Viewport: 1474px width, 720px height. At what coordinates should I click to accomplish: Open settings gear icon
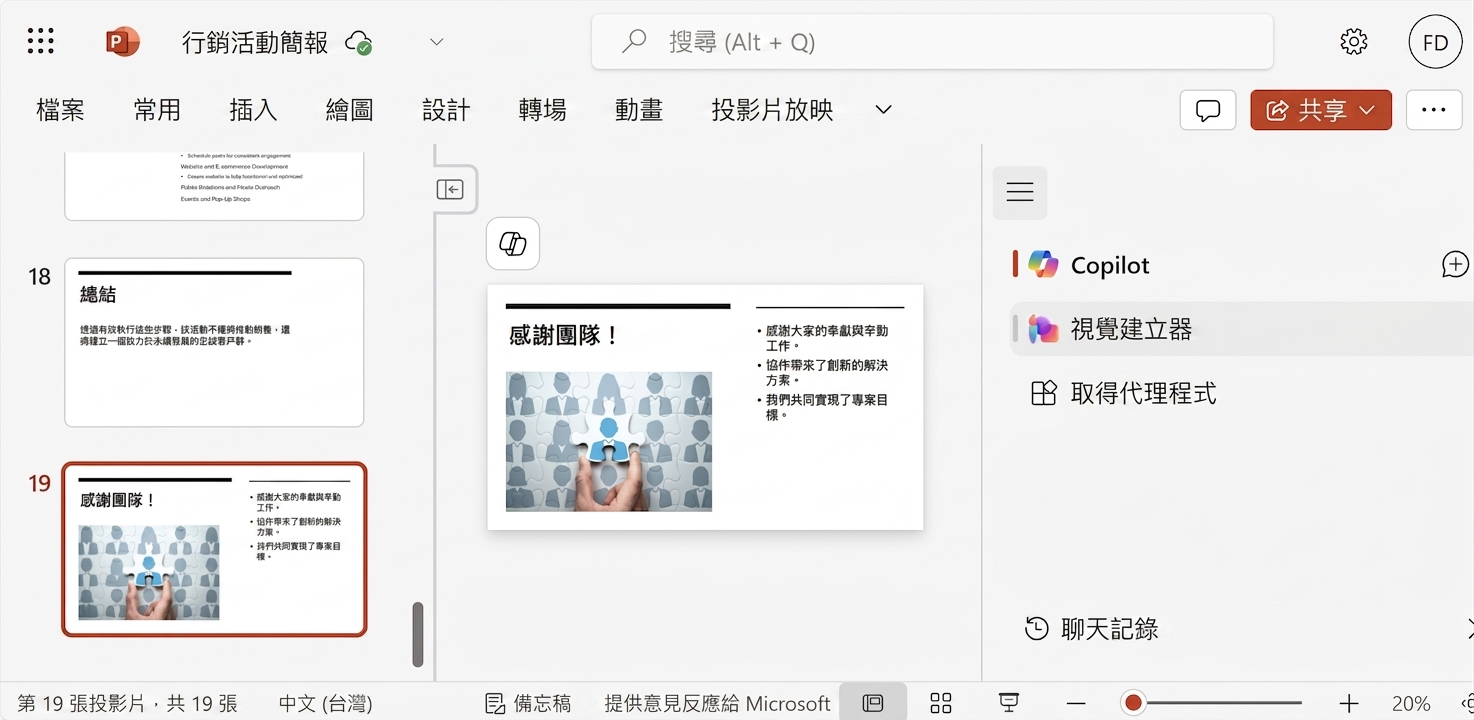click(1353, 41)
